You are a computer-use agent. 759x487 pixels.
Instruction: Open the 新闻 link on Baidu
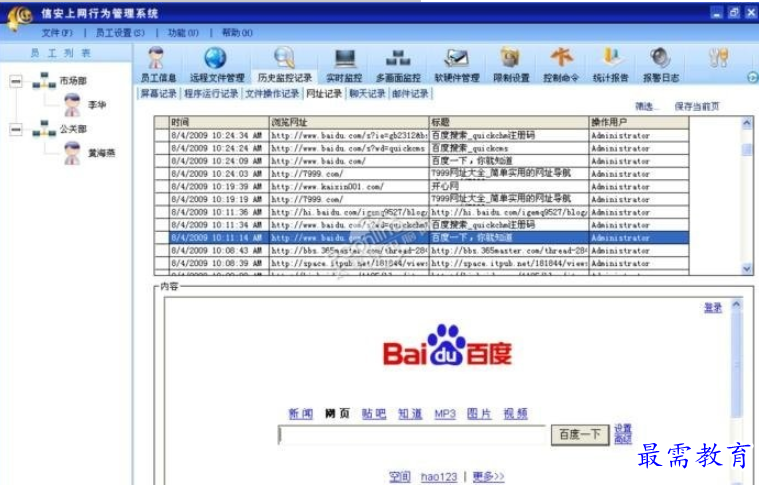point(301,414)
